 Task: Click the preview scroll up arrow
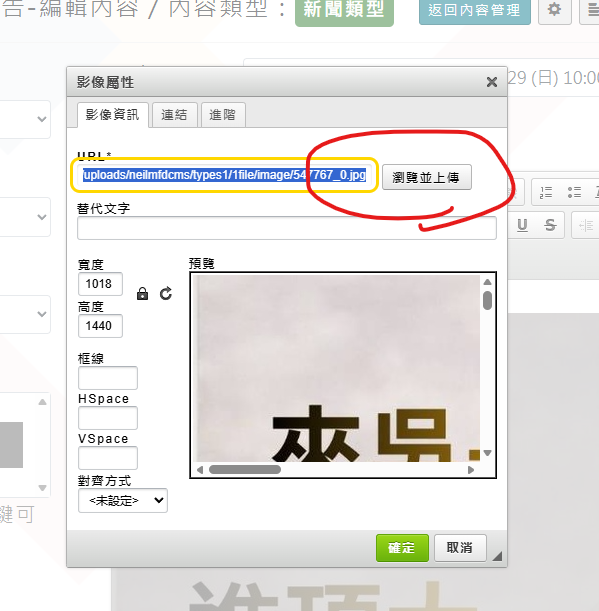487,282
